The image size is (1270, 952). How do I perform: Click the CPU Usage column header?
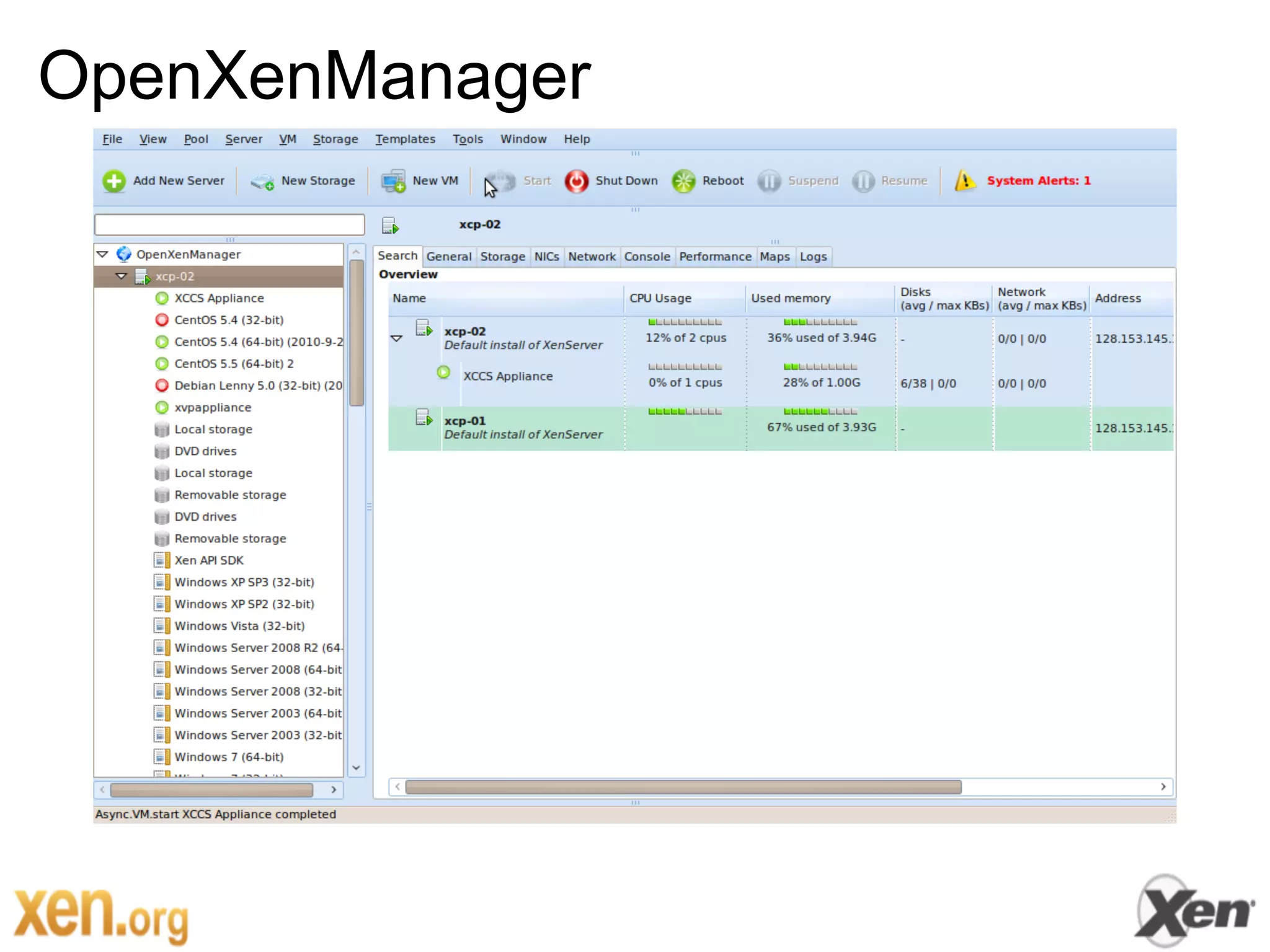[684, 298]
